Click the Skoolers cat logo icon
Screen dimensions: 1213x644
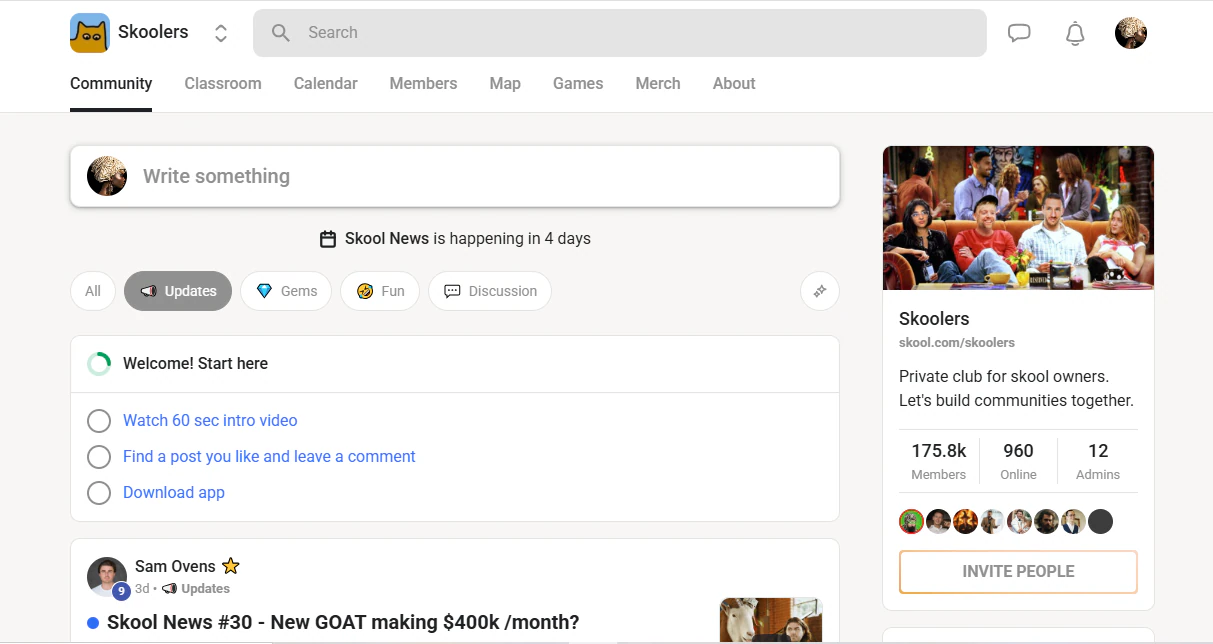(90, 33)
